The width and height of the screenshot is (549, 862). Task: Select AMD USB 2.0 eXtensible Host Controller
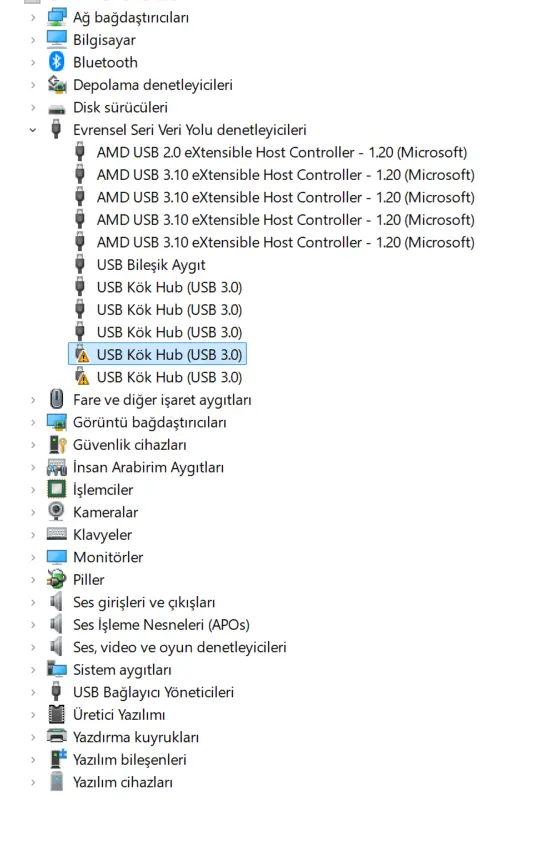(281, 152)
